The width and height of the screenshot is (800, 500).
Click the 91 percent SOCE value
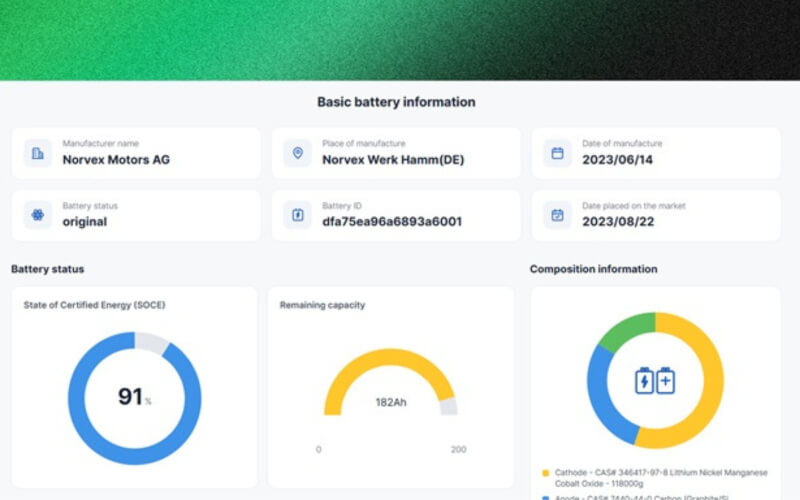[134, 396]
